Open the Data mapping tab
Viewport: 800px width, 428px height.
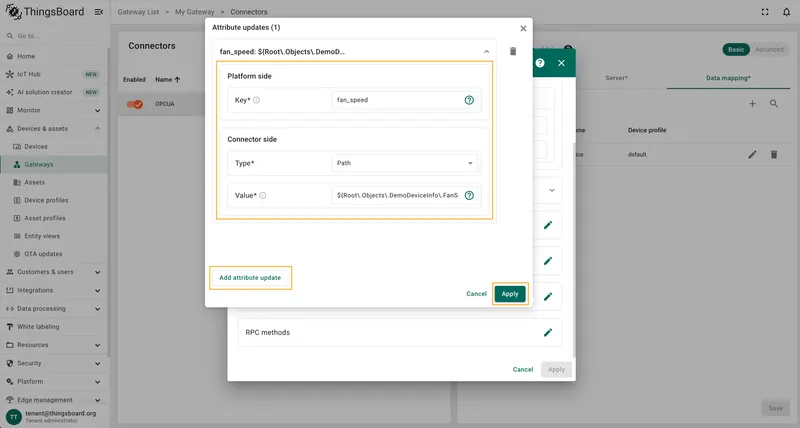pos(728,78)
